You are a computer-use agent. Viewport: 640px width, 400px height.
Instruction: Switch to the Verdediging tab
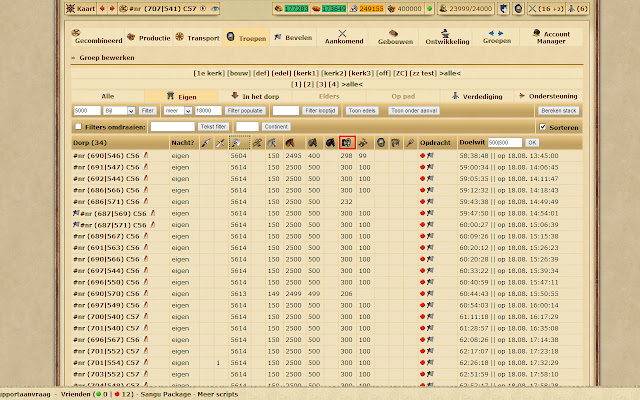(x=477, y=96)
